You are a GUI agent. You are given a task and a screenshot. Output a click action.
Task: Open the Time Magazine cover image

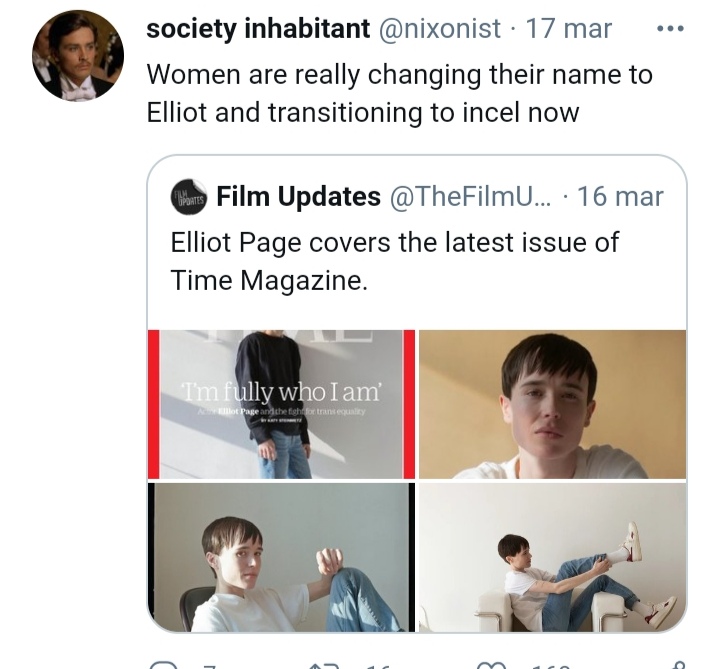[281, 404]
